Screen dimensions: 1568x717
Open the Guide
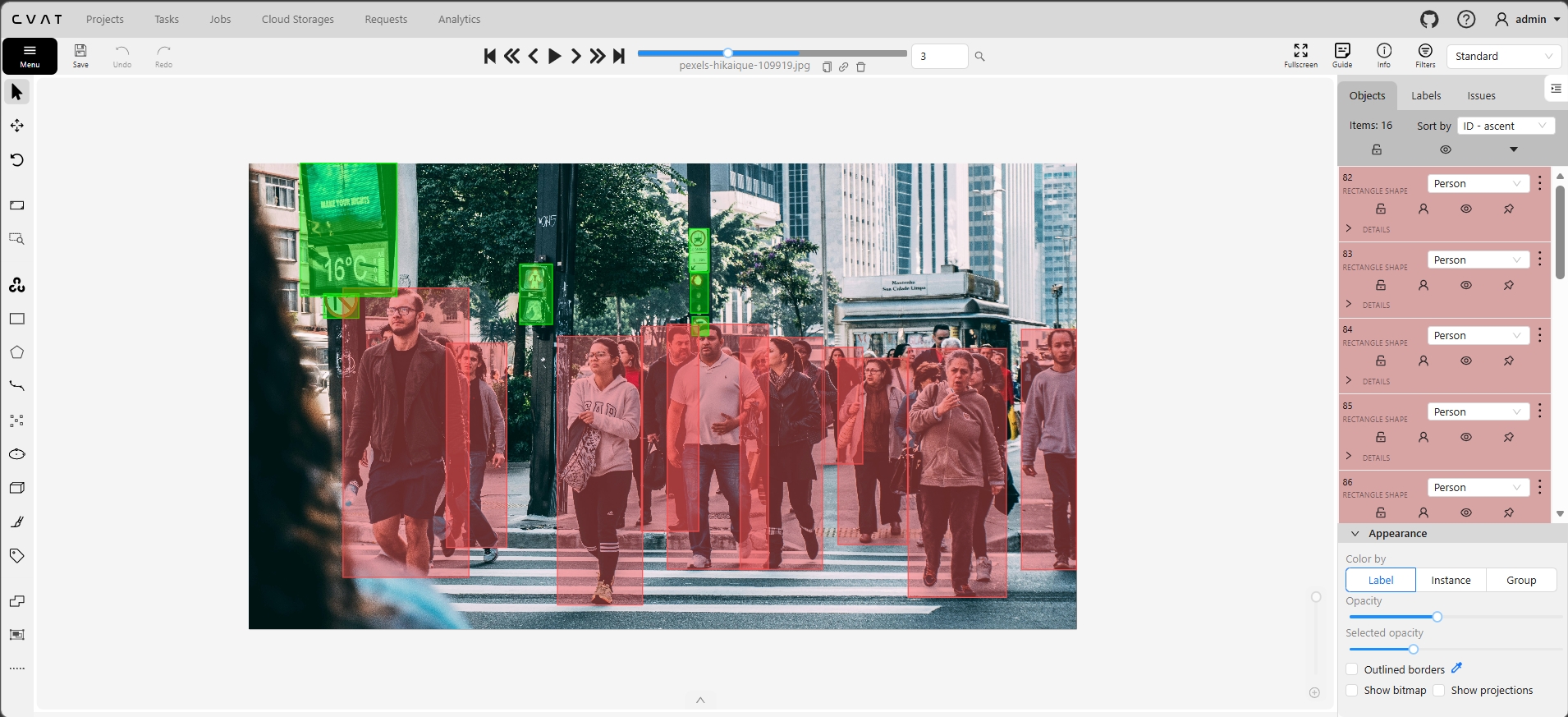point(1342,56)
